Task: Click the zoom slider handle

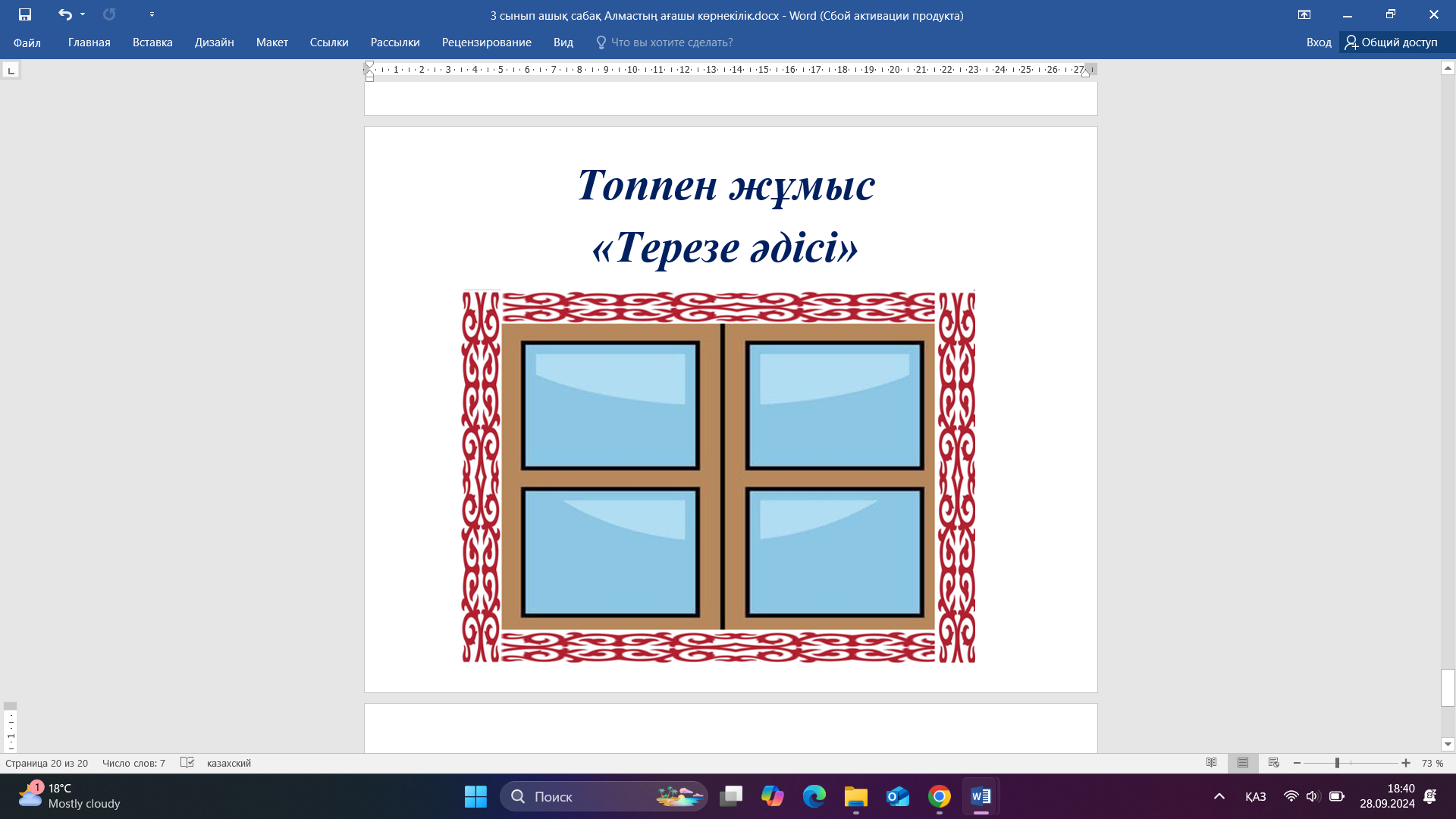Action: point(1337,763)
